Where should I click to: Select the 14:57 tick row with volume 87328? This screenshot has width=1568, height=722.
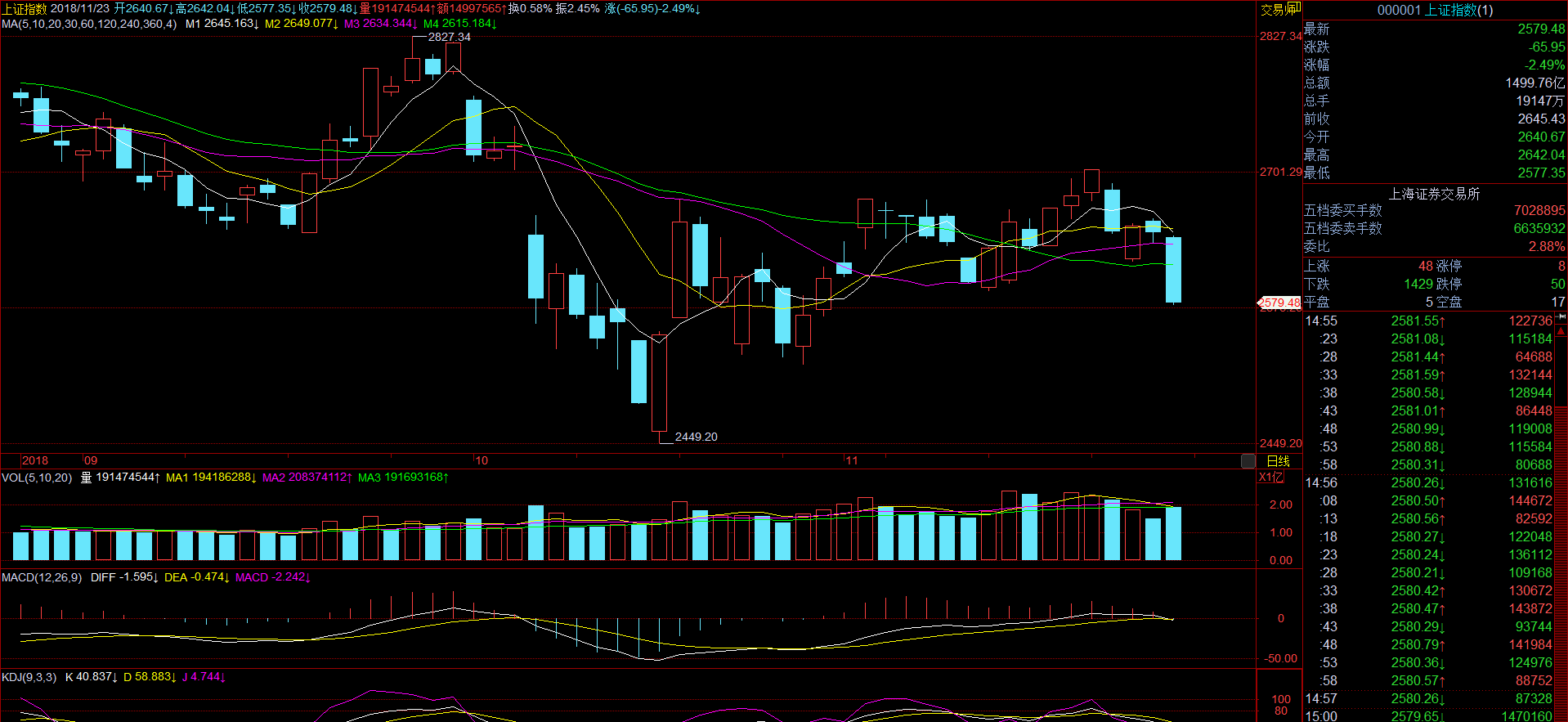tap(1428, 698)
